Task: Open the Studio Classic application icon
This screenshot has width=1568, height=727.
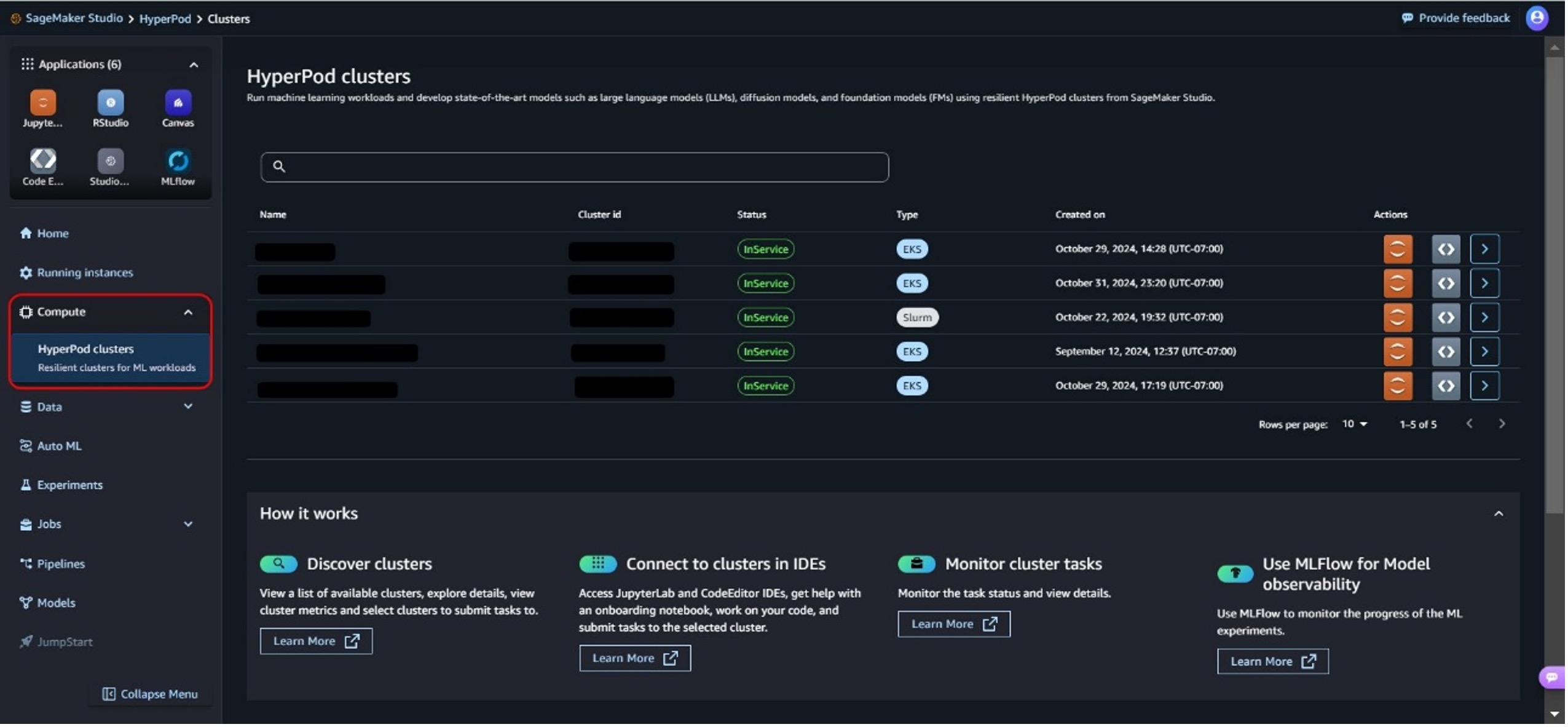Action: [111, 161]
